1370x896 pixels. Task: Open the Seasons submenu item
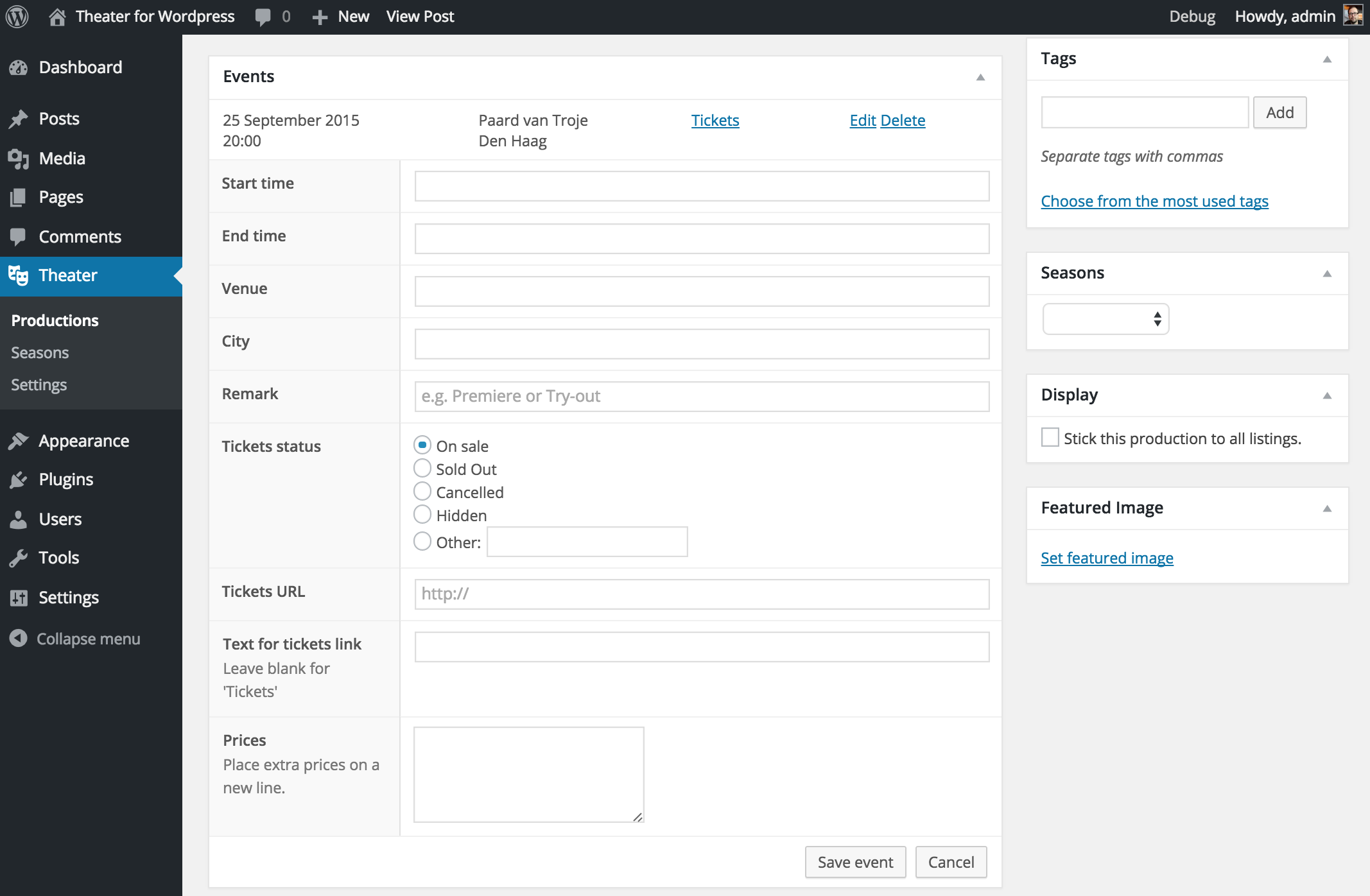tap(40, 352)
